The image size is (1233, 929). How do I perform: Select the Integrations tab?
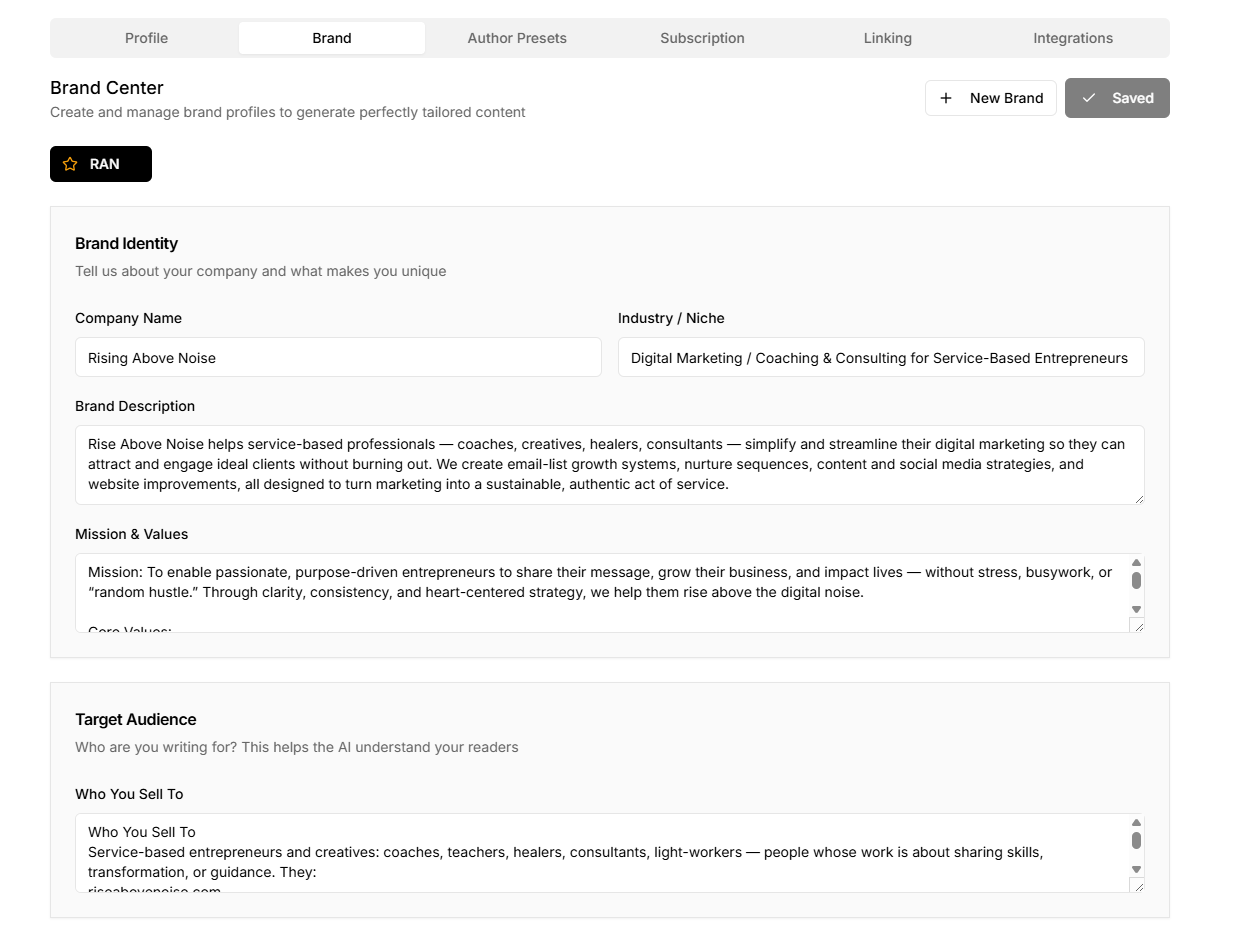click(1073, 38)
